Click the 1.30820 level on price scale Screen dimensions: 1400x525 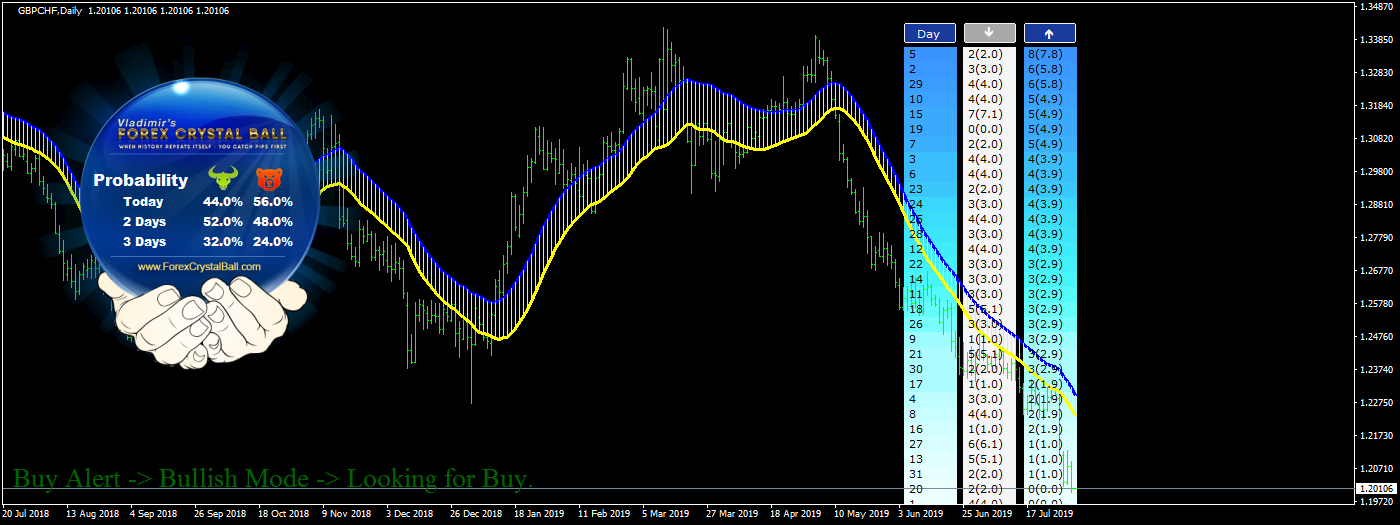[x=1376, y=138]
